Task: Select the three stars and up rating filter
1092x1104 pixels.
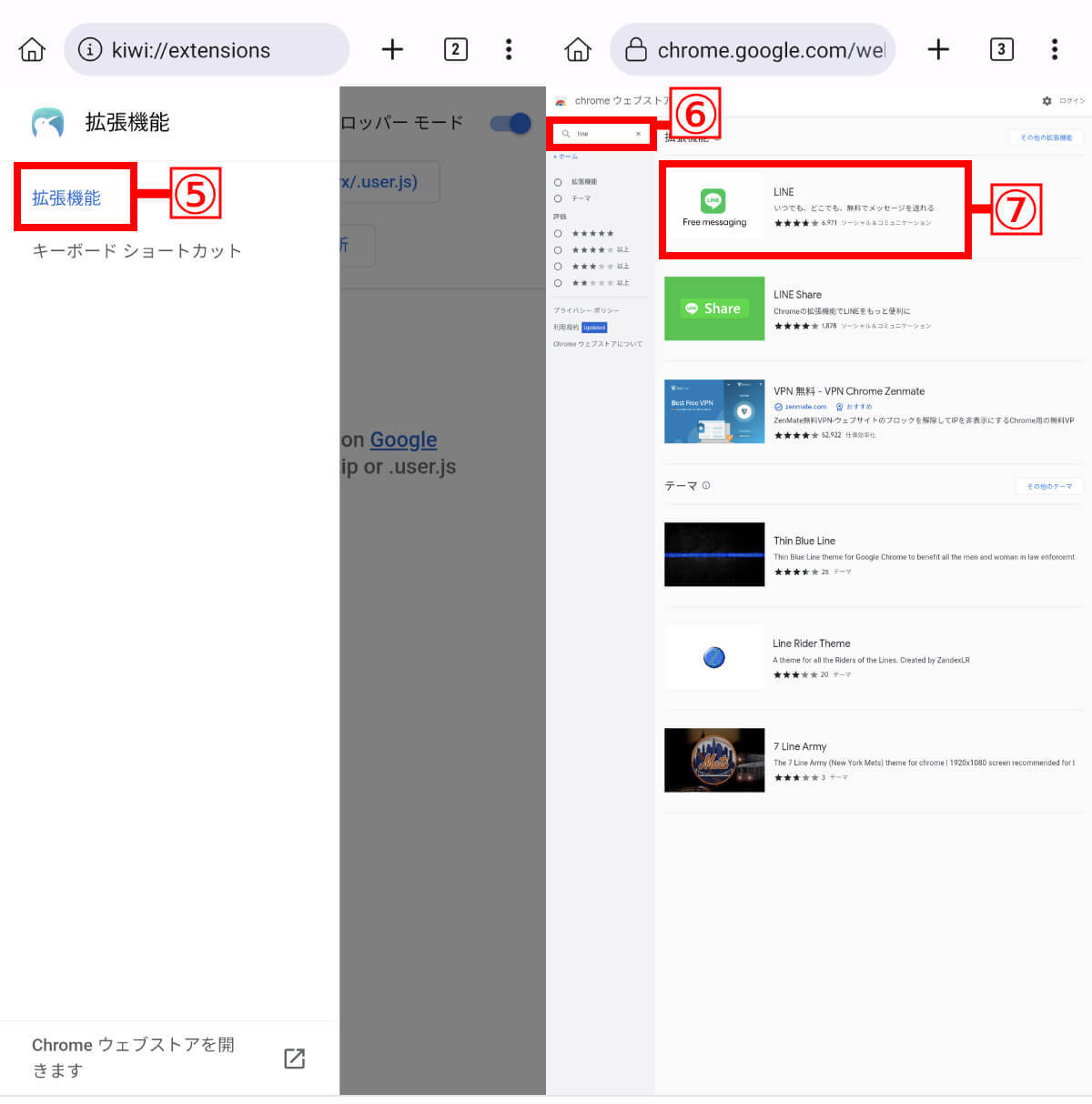Action: click(x=558, y=266)
